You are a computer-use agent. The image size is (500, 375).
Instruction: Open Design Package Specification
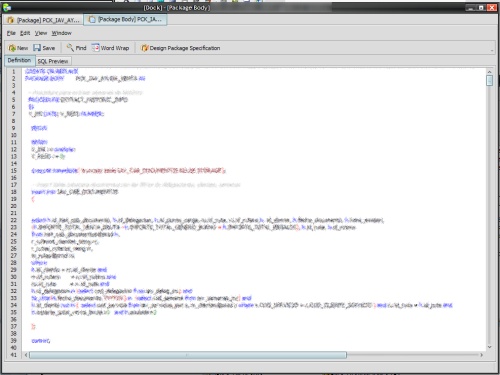click(180, 48)
